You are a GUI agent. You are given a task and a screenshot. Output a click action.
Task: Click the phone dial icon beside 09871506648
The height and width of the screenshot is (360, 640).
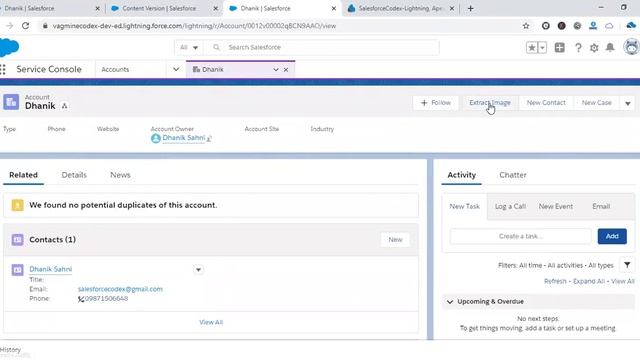pyautogui.click(x=81, y=299)
